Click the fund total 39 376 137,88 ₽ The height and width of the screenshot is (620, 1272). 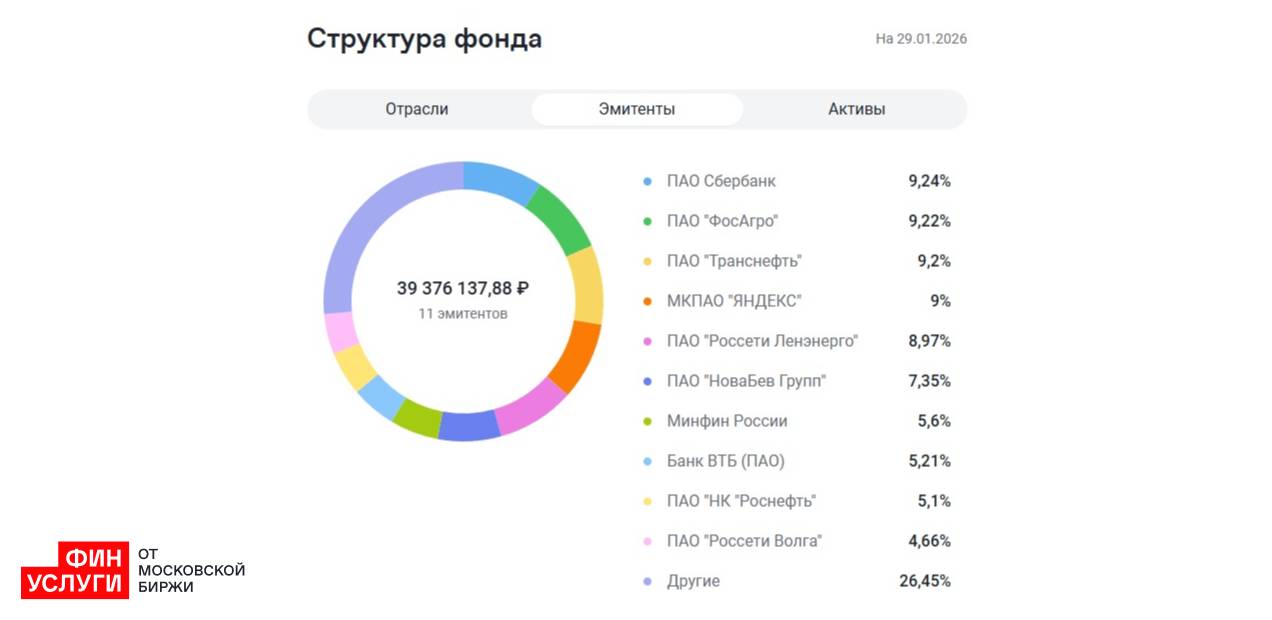(x=462, y=289)
